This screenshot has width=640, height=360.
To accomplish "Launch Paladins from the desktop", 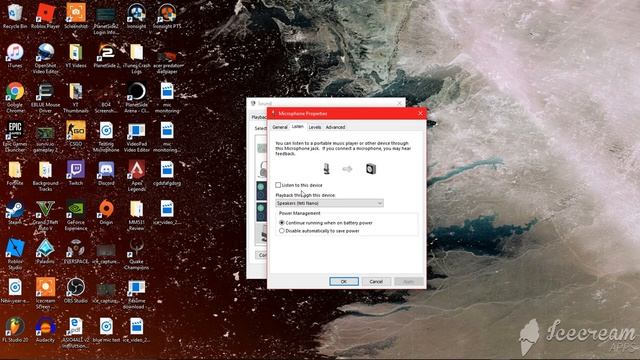I will click(45, 252).
